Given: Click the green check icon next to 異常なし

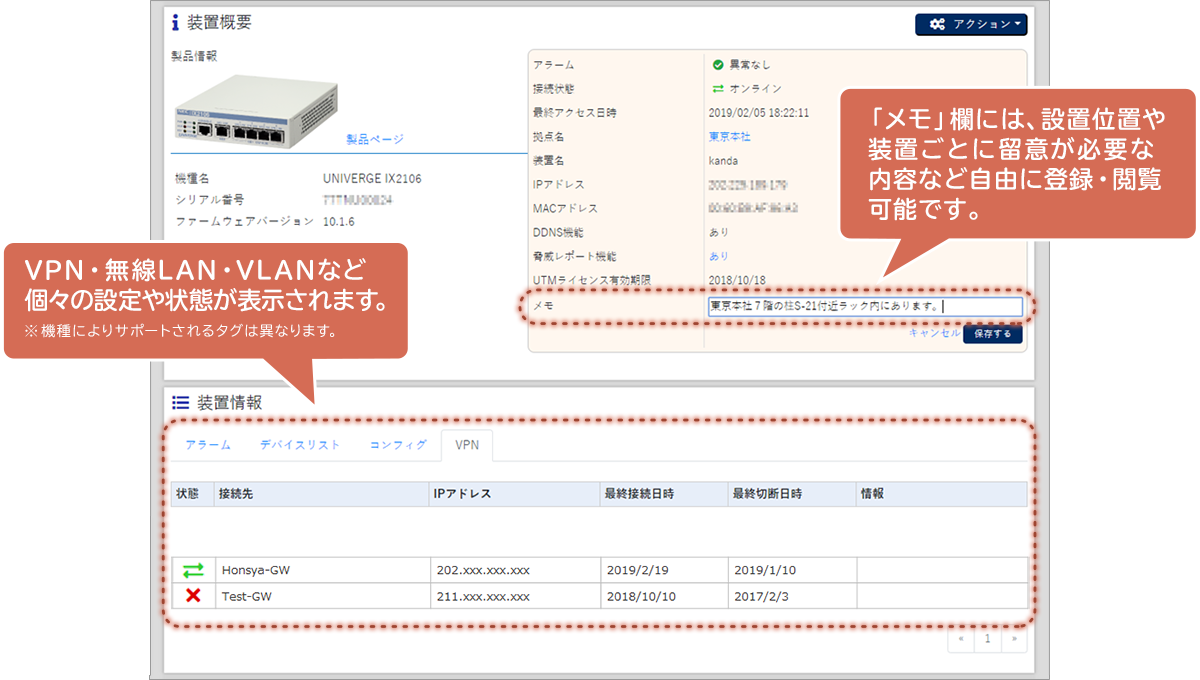Looking at the screenshot, I should coord(717,65).
